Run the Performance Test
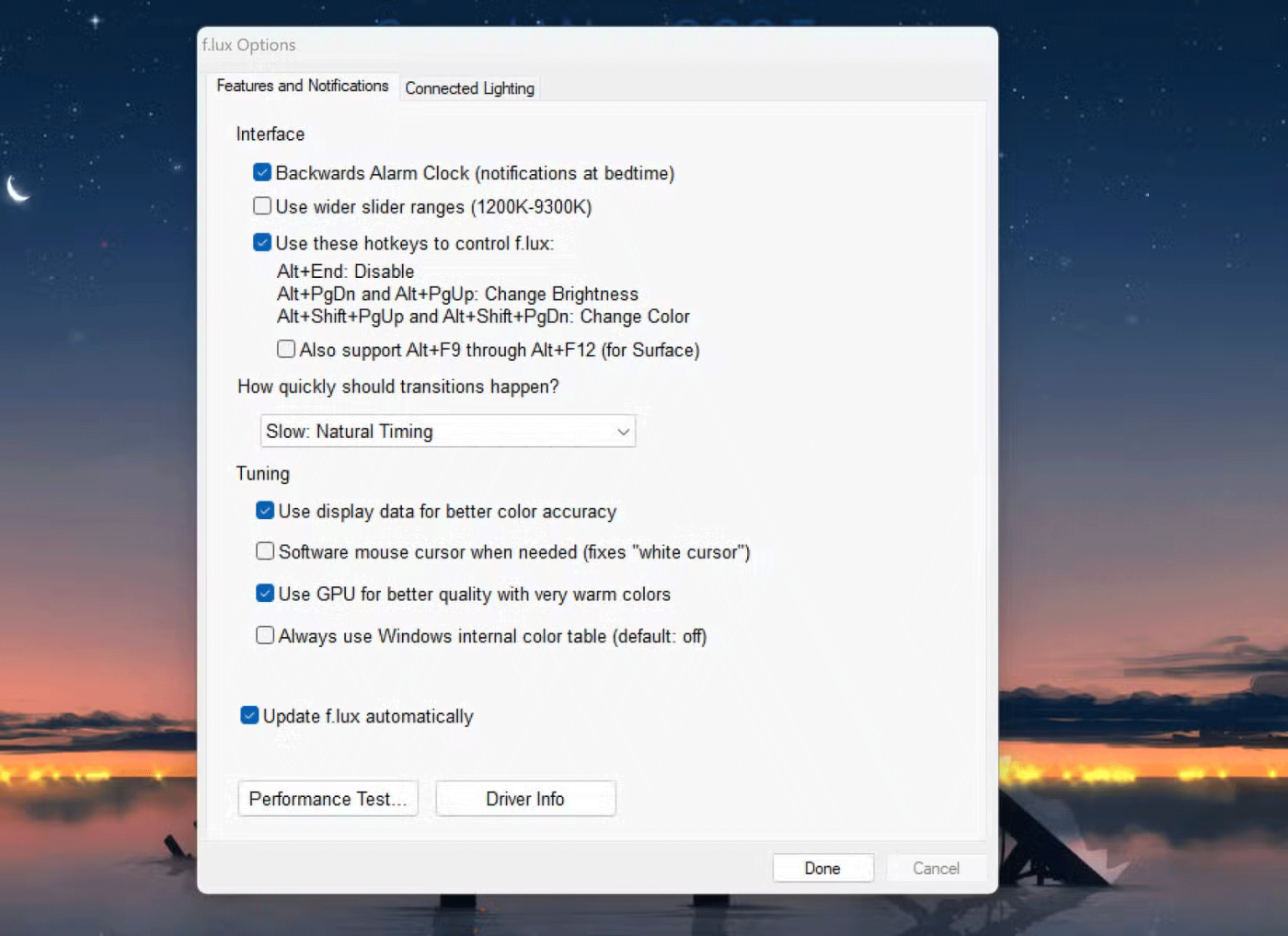Viewport: 1288px width, 936px height. (328, 799)
